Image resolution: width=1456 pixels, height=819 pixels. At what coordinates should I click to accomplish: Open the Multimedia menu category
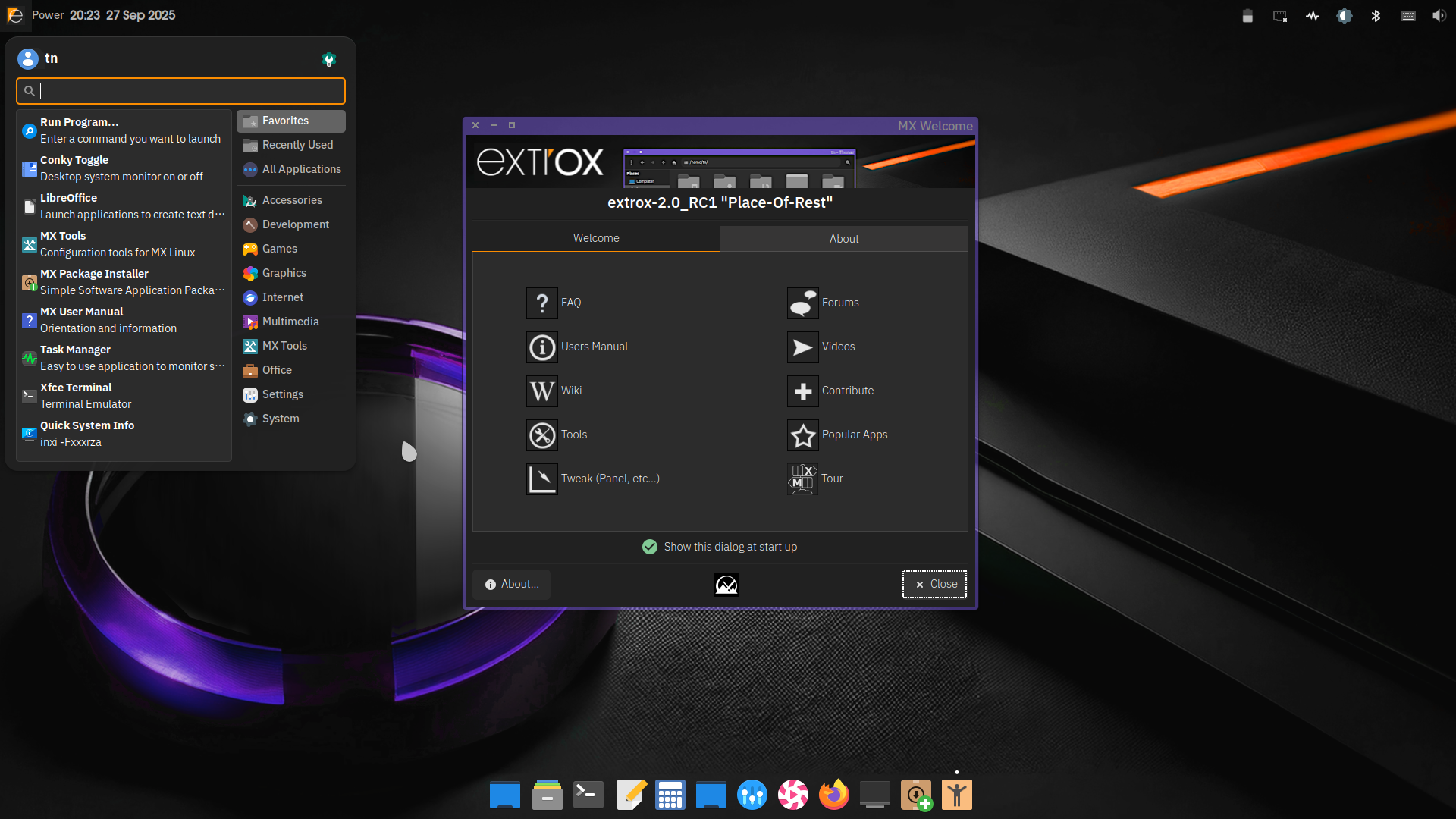(291, 322)
